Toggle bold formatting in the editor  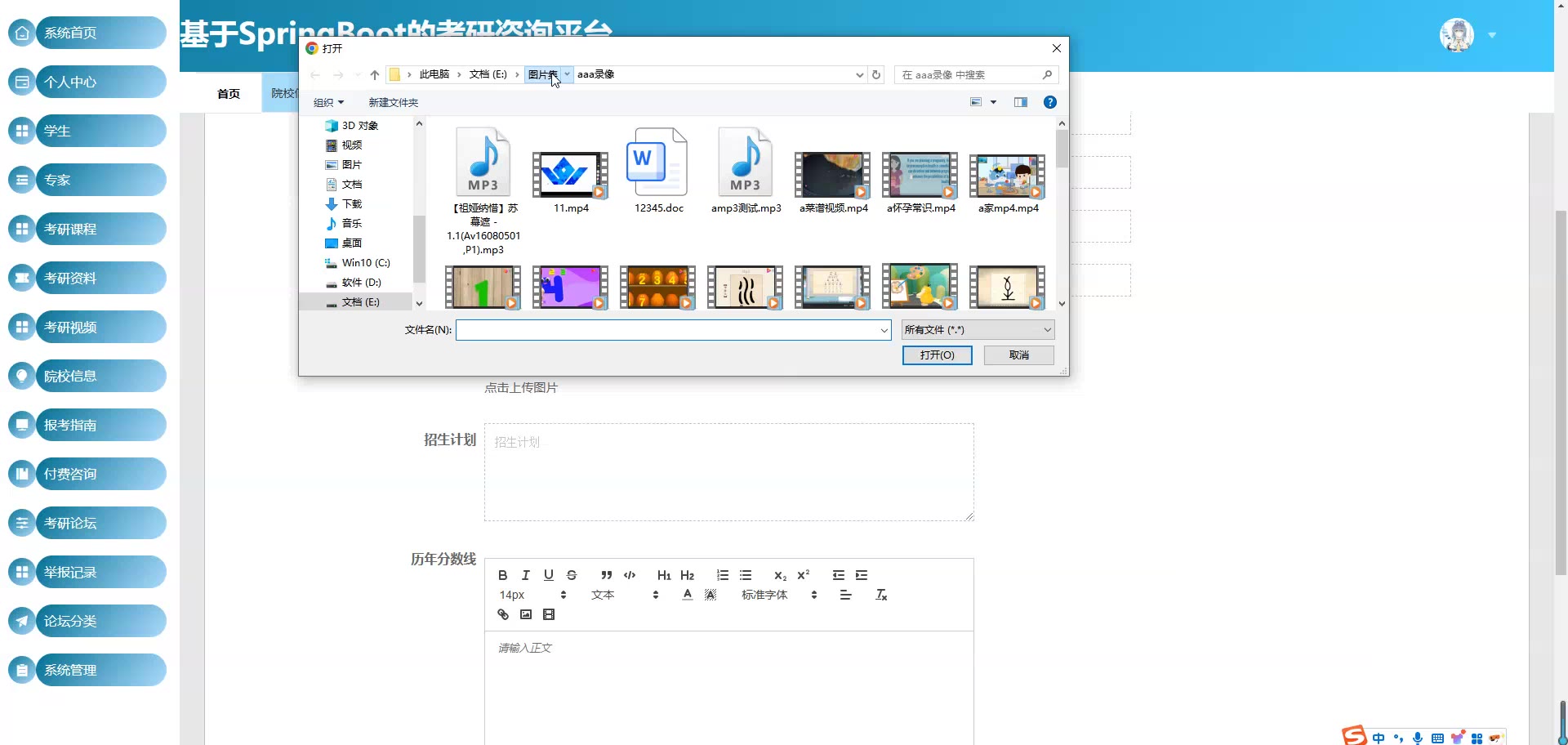coord(503,575)
